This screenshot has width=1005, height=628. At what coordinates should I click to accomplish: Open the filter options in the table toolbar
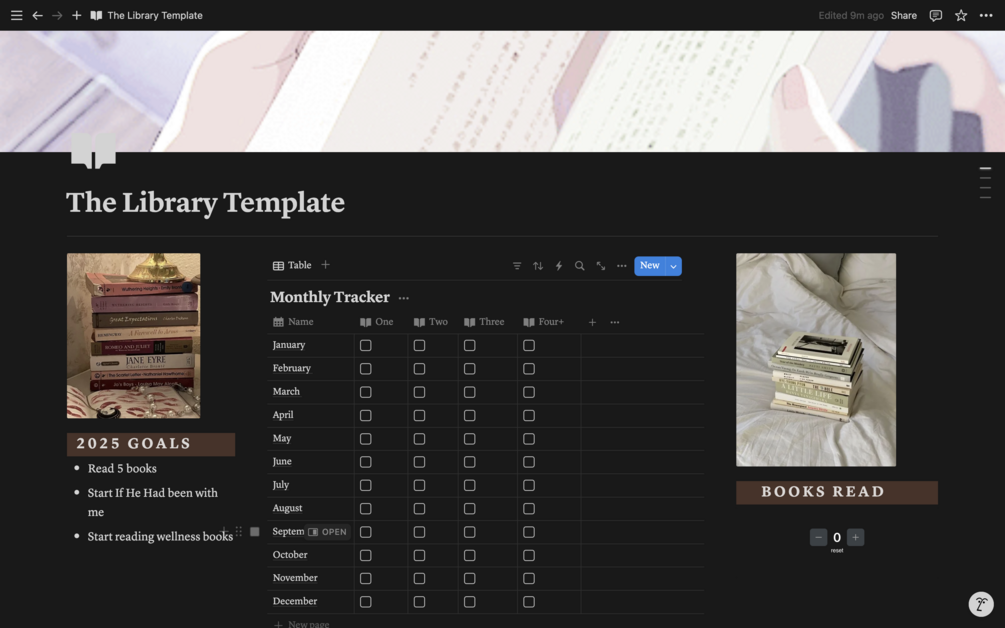click(517, 265)
